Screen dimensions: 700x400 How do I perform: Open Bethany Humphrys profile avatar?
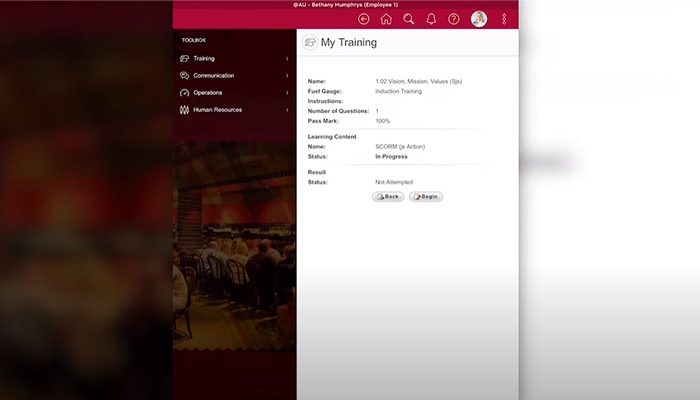tap(479, 19)
